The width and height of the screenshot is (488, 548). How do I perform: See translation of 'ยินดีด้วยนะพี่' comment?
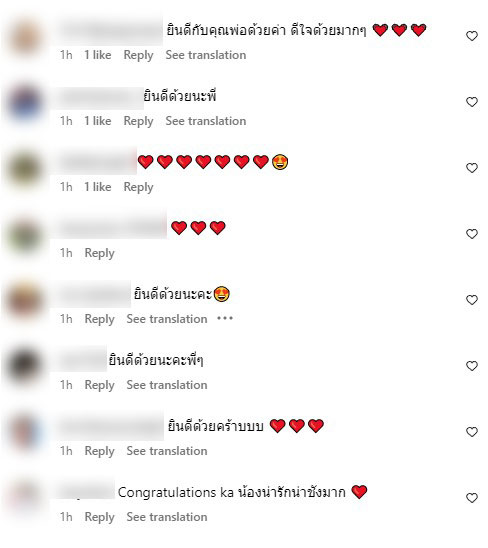pyautogui.click(x=206, y=121)
